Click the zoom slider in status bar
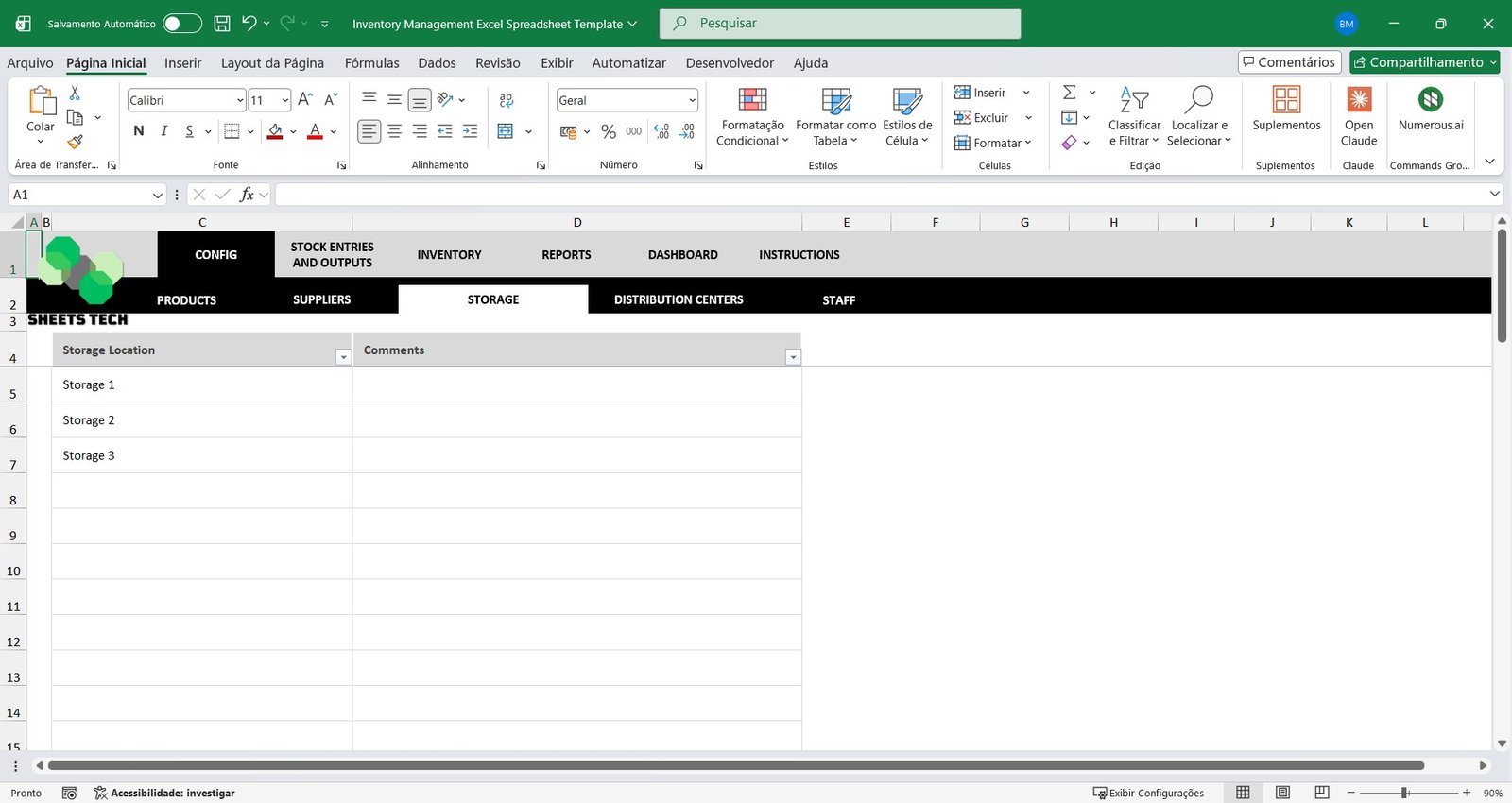The image size is (1512, 803). 1405,793
